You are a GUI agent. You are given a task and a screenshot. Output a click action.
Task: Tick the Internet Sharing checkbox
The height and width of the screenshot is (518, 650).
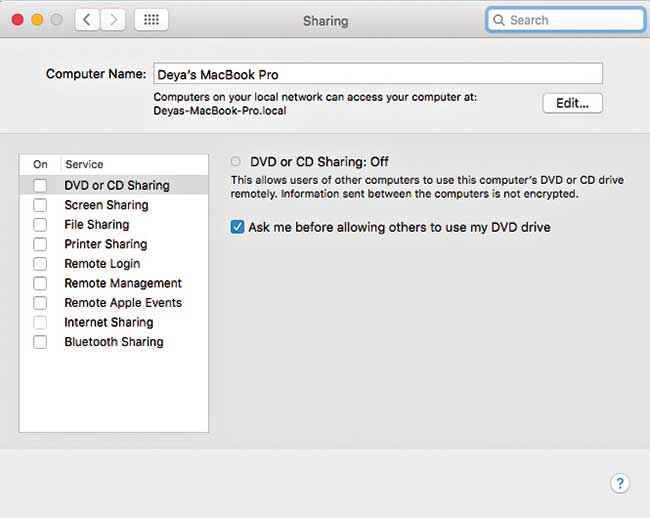coord(40,322)
